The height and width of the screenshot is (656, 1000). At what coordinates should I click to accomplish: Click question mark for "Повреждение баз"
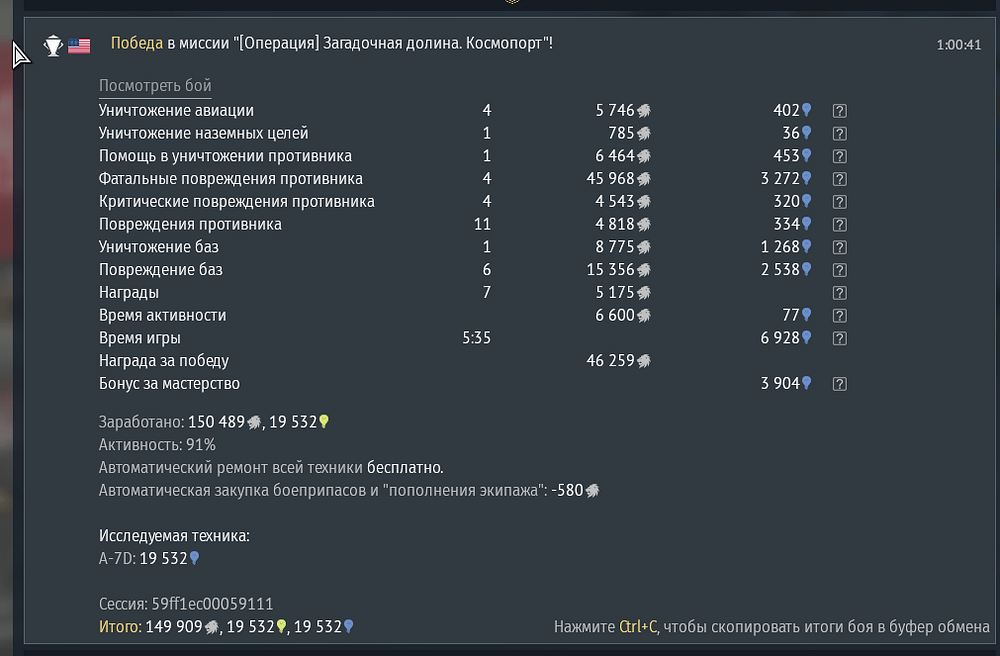click(840, 270)
